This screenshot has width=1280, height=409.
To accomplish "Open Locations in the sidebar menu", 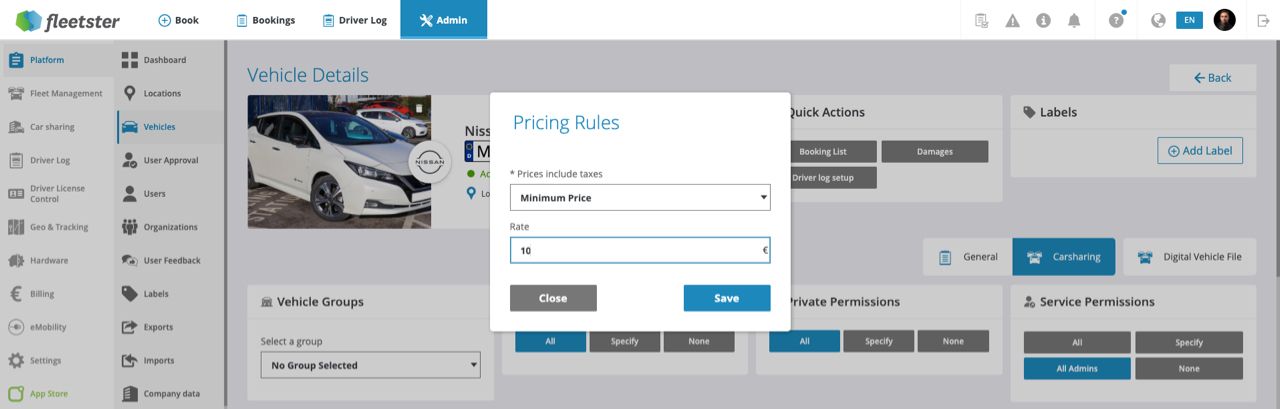I will (x=161, y=94).
